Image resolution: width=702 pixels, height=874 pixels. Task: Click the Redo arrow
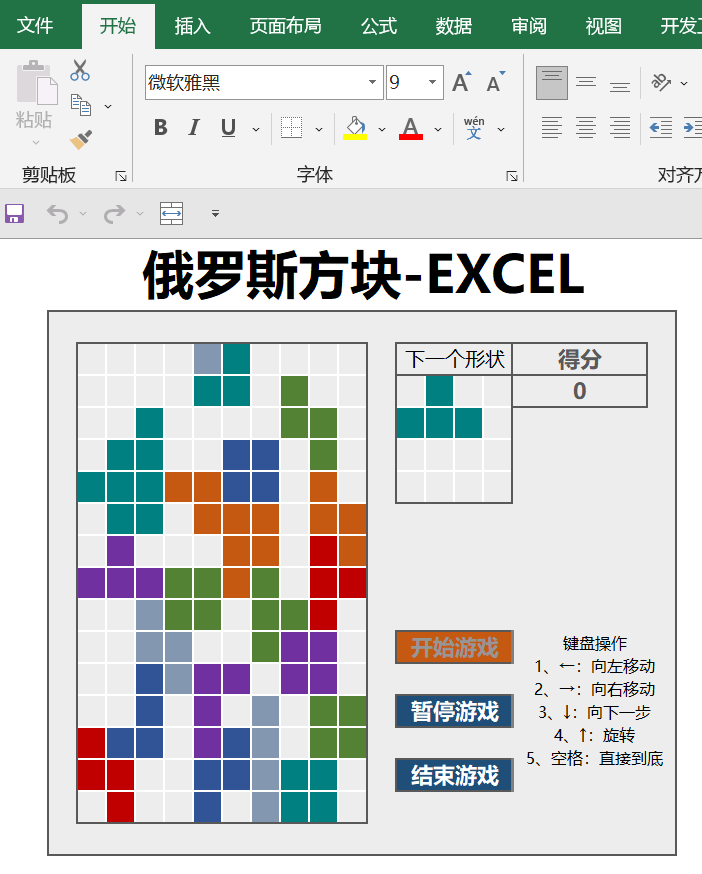(x=114, y=213)
